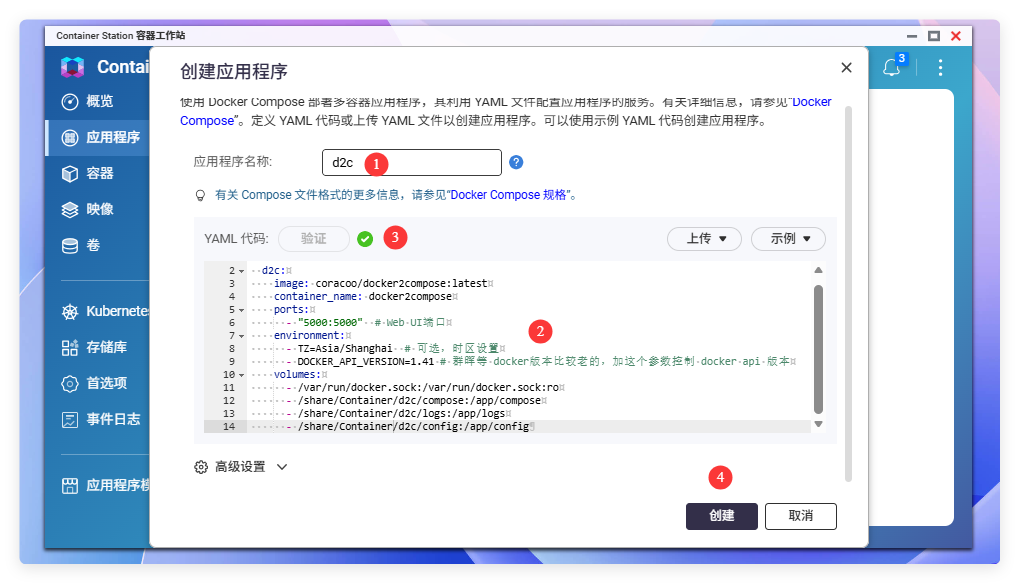Open the Docker Compose link in description
The width and height of the screenshot is (1019, 583).
pyautogui.click(x=812, y=102)
